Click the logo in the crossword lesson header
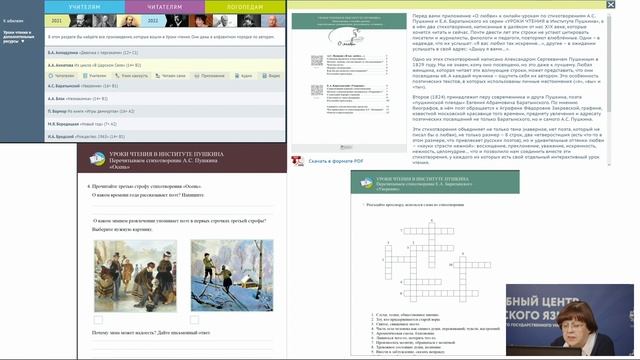Viewport: 640px width, 360px height. [366, 183]
